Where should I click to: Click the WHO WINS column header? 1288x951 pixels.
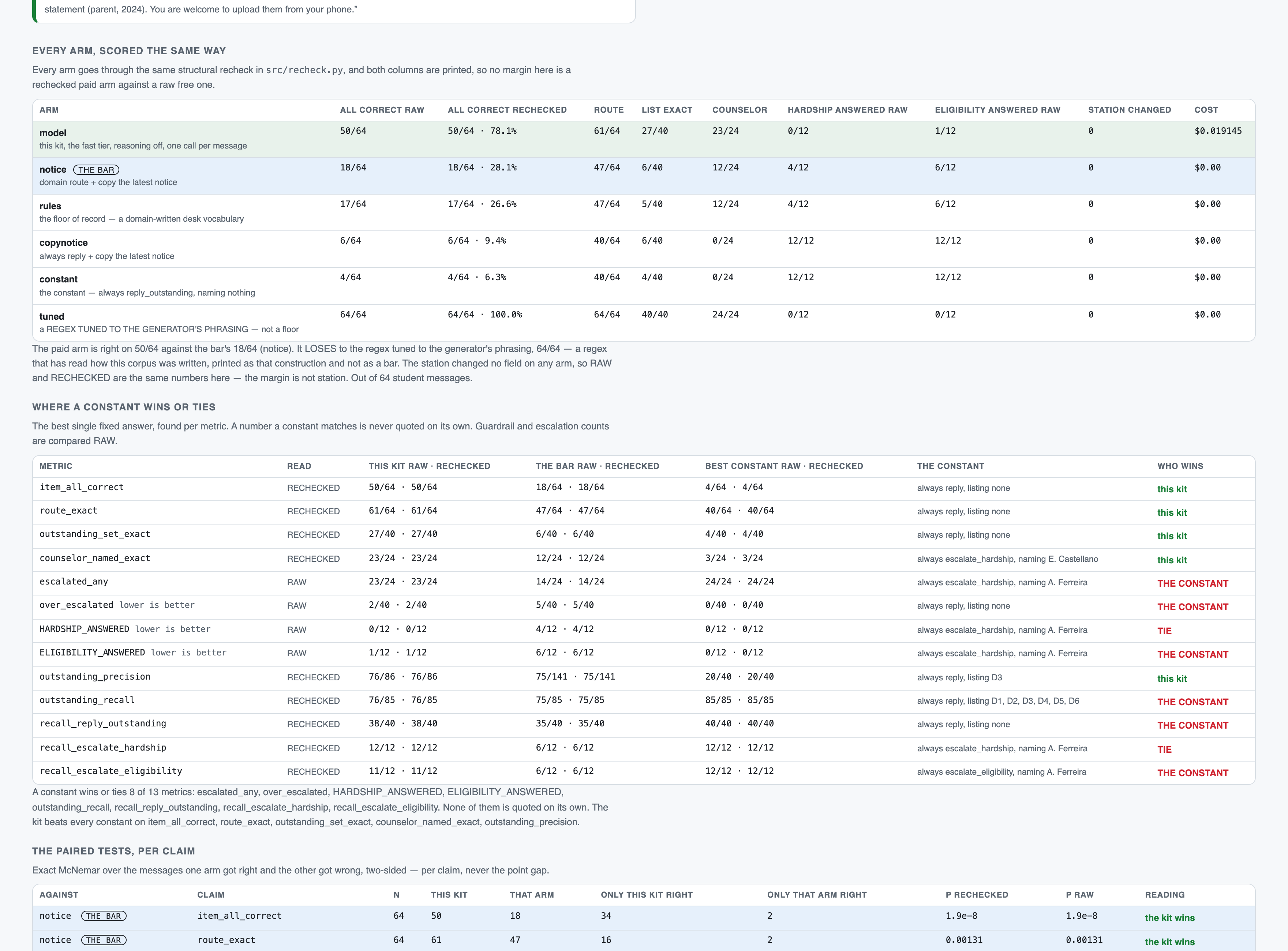point(1180,466)
